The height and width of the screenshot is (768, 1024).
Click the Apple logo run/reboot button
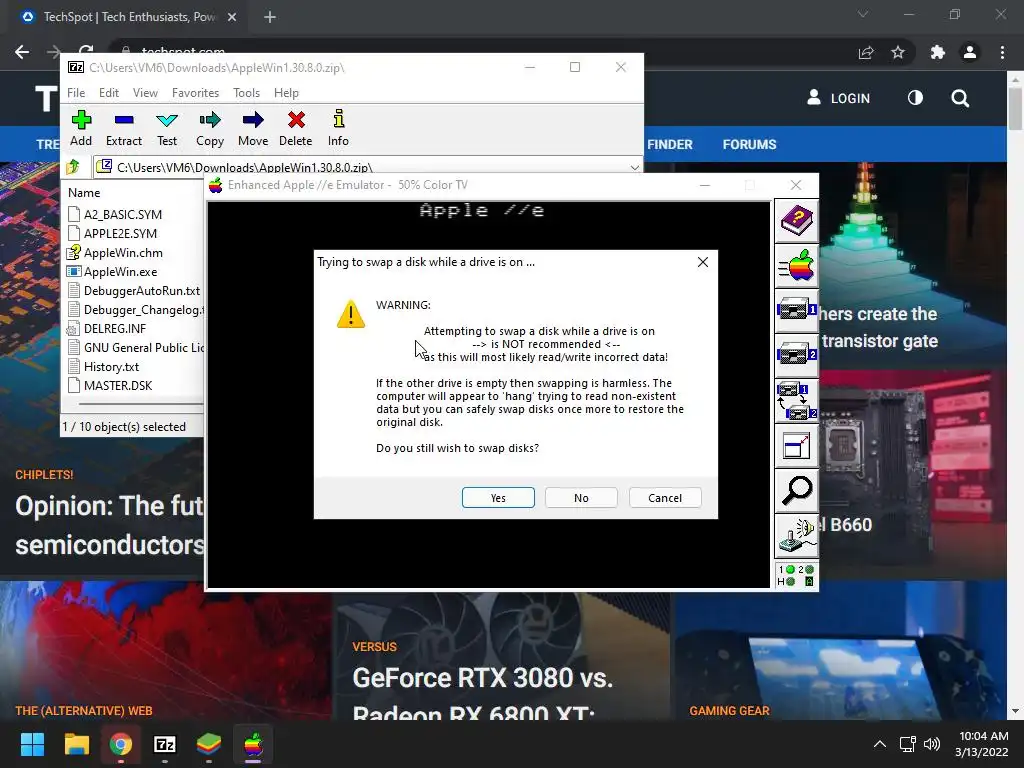tap(796, 266)
